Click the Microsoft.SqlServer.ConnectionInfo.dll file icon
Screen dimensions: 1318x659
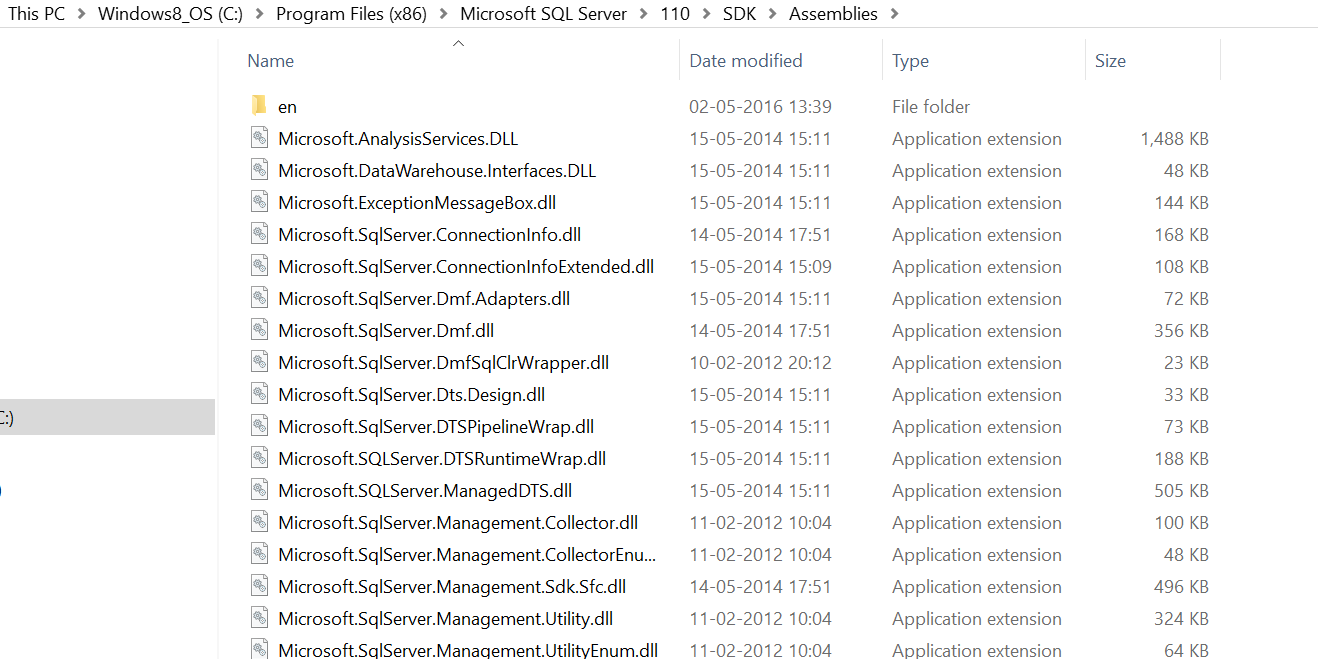pos(260,234)
